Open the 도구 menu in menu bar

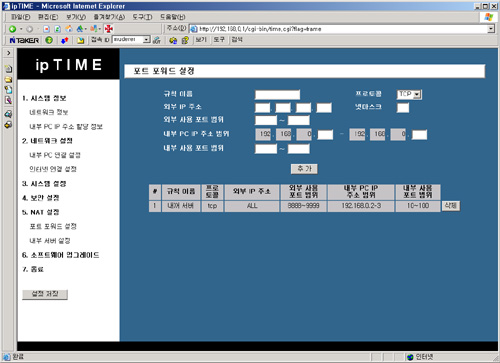click(x=142, y=17)
